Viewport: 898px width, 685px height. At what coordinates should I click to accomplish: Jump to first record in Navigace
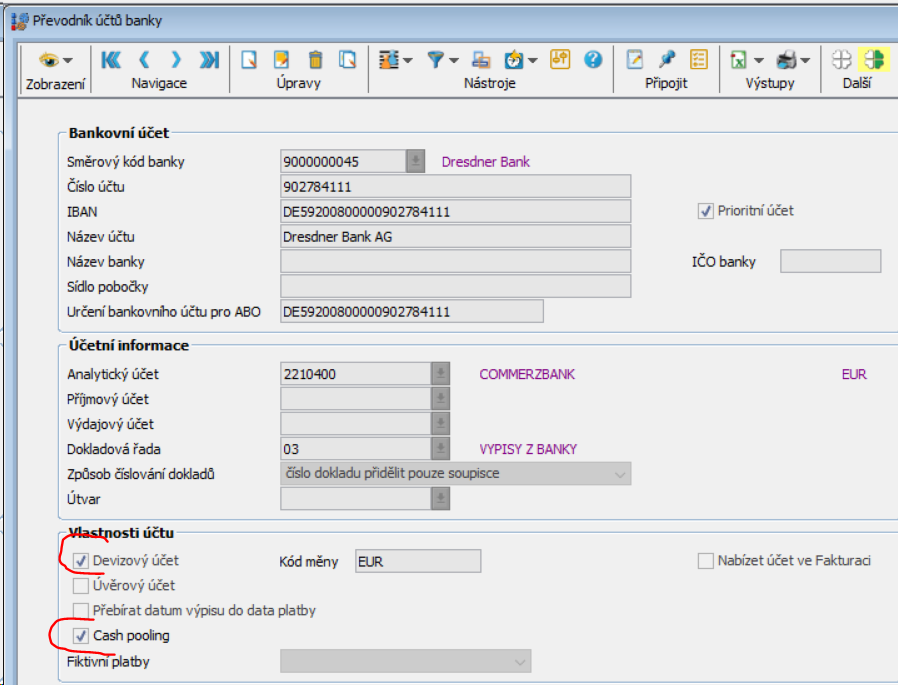[111, 60]
